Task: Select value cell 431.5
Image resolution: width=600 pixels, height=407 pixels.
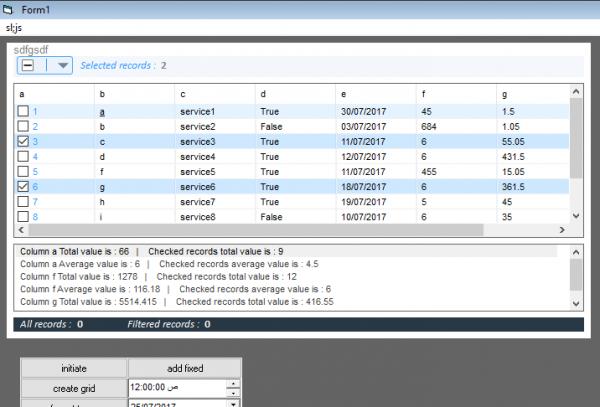Action: (x=514, y=157)
